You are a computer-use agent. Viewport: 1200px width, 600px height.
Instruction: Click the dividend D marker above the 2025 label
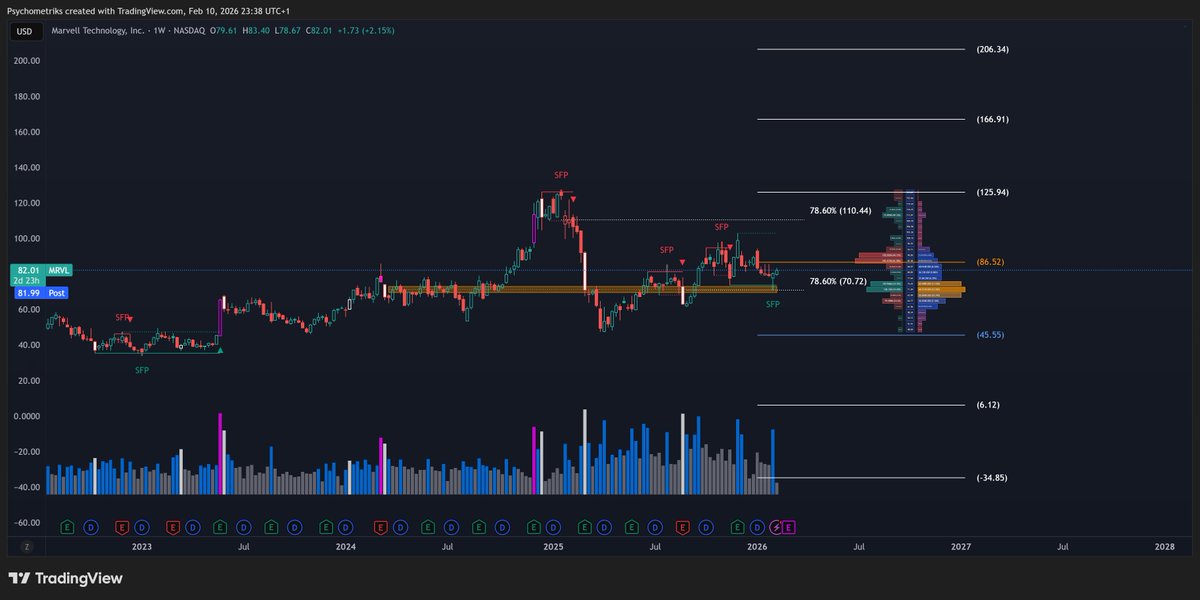(x=553, y=527)
